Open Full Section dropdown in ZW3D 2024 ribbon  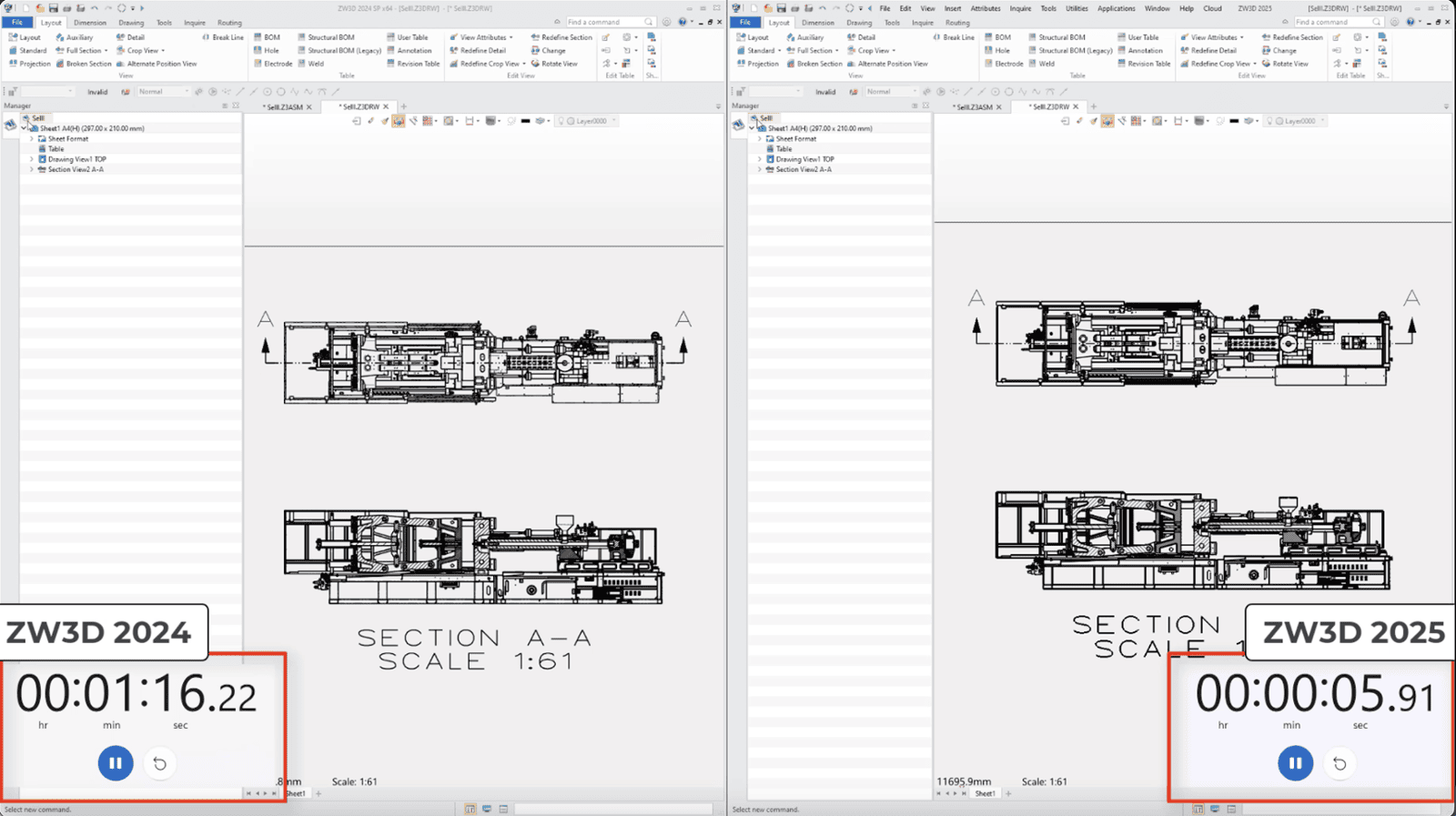[x=106, y=51]
